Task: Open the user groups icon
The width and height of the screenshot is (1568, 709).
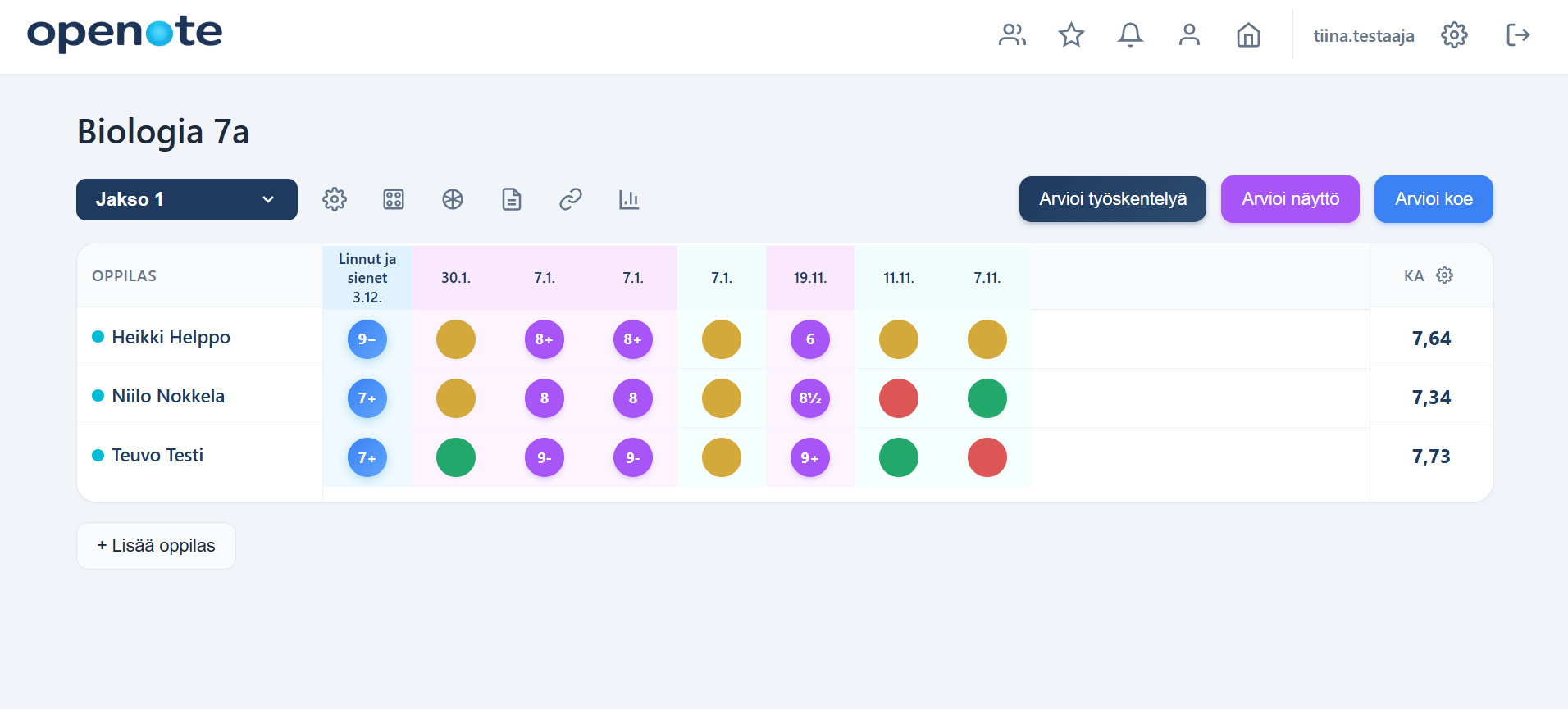Action: coord(1012,35)
